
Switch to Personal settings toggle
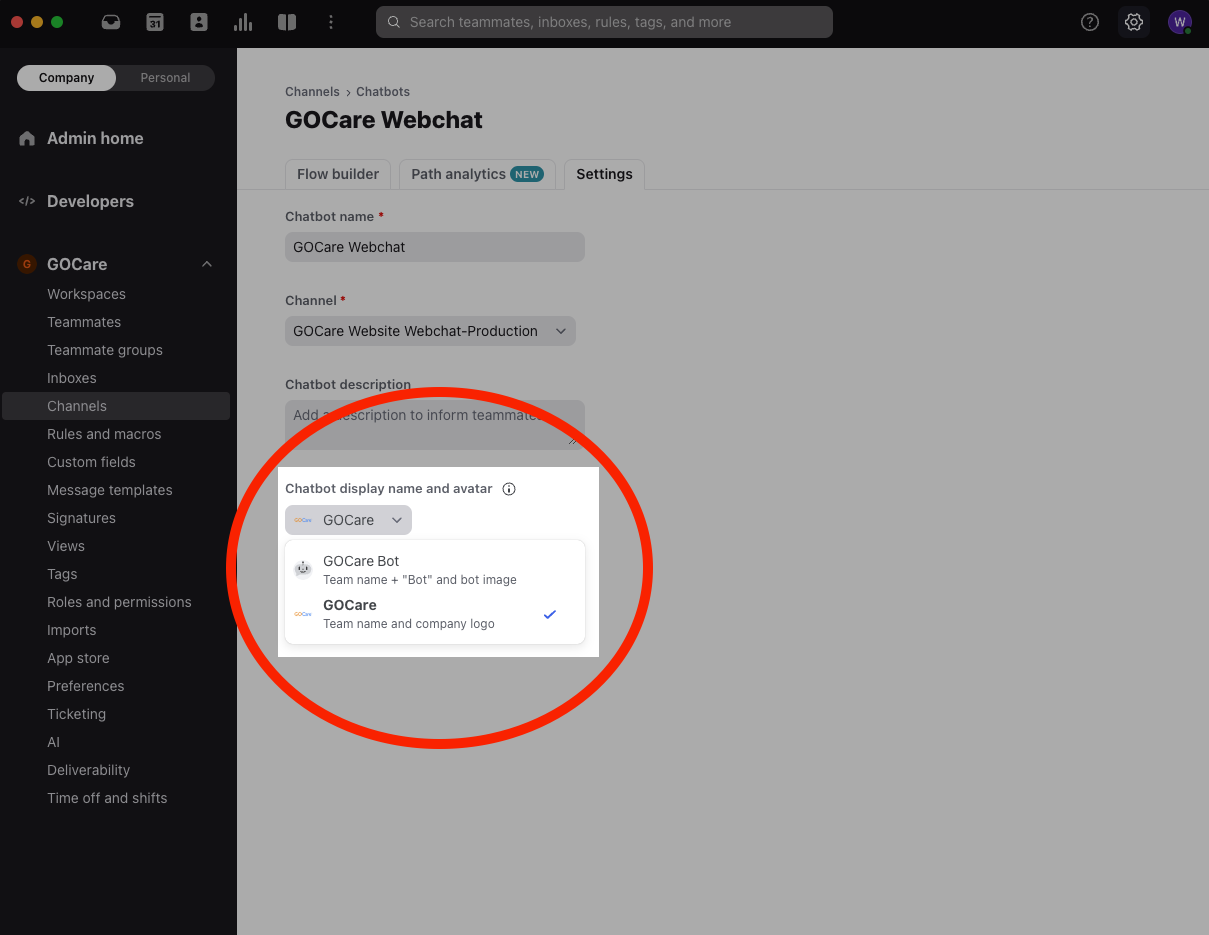[165, 78]
